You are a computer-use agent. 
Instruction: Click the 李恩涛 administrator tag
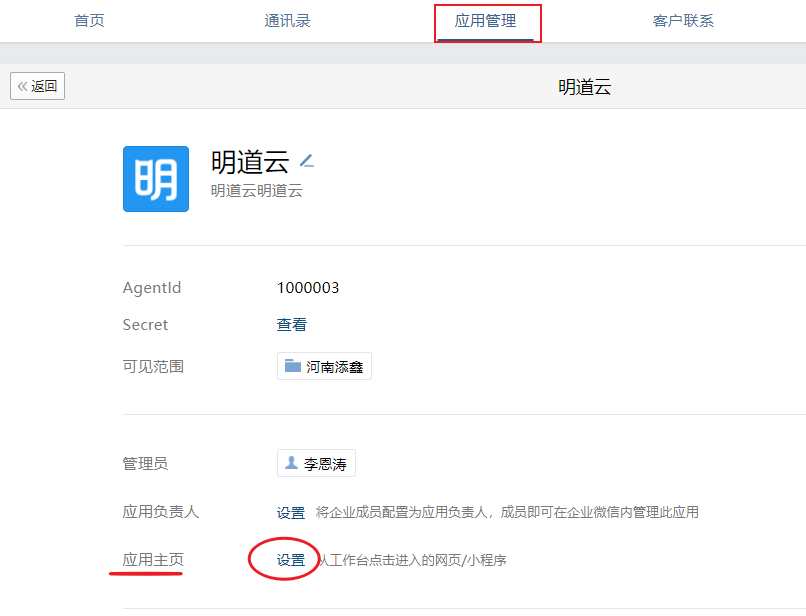click(316, 464)
